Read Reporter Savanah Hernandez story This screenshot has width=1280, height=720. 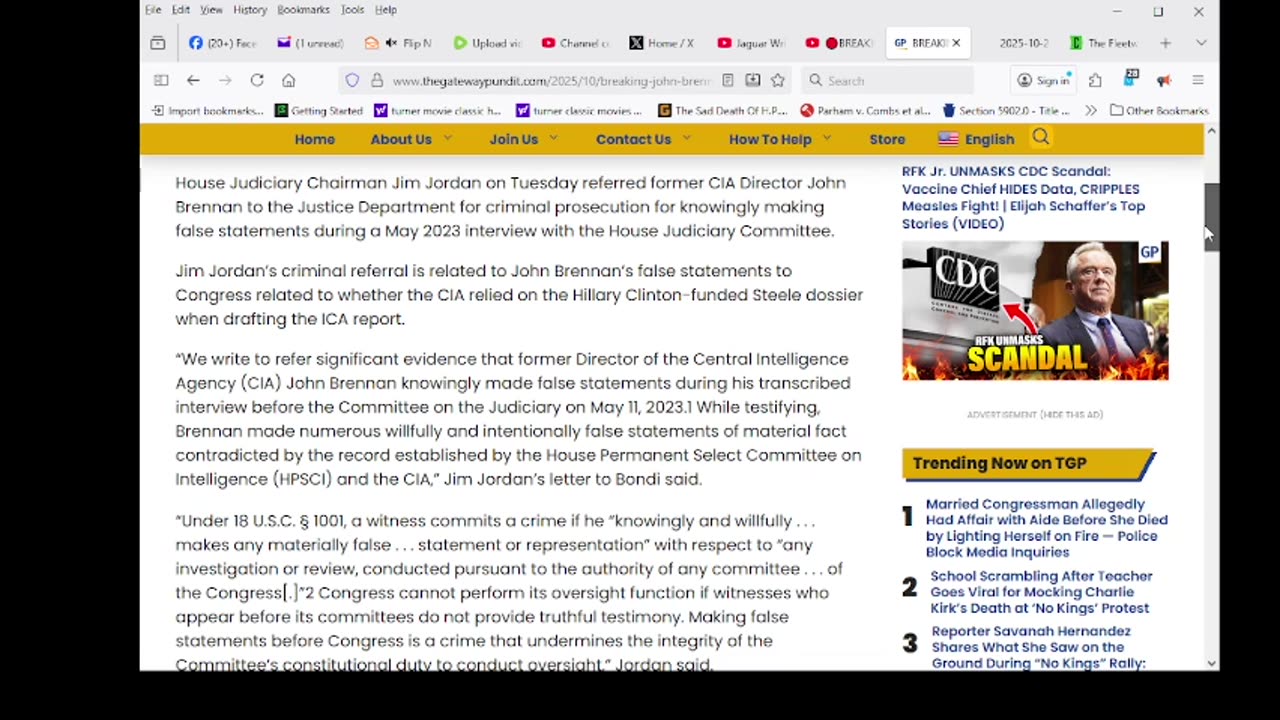pyautogui.click(x=1038, y=647)
